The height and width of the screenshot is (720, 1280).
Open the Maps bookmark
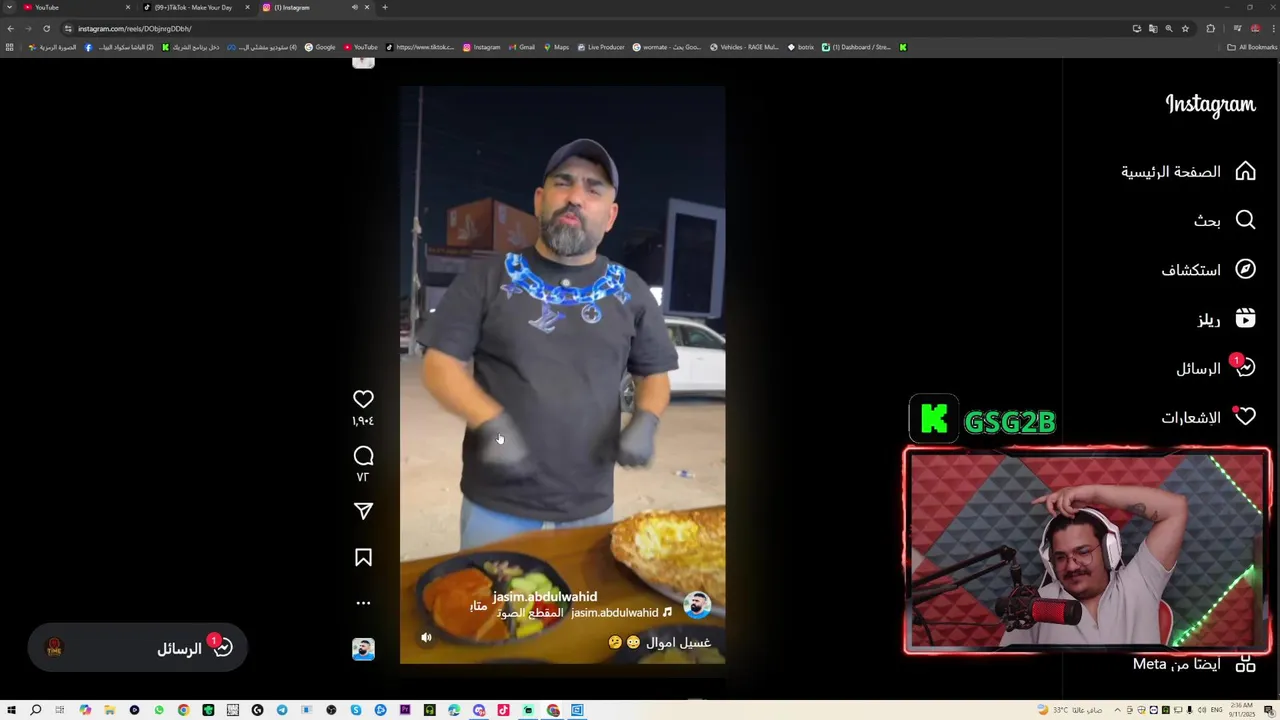556,47
